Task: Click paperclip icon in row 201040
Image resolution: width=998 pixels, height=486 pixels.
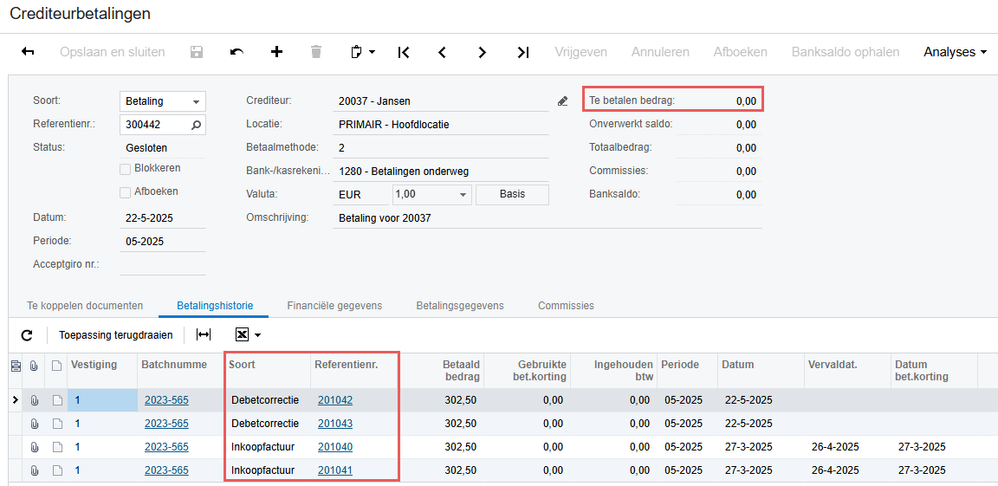Action: (x=34, y=447)
